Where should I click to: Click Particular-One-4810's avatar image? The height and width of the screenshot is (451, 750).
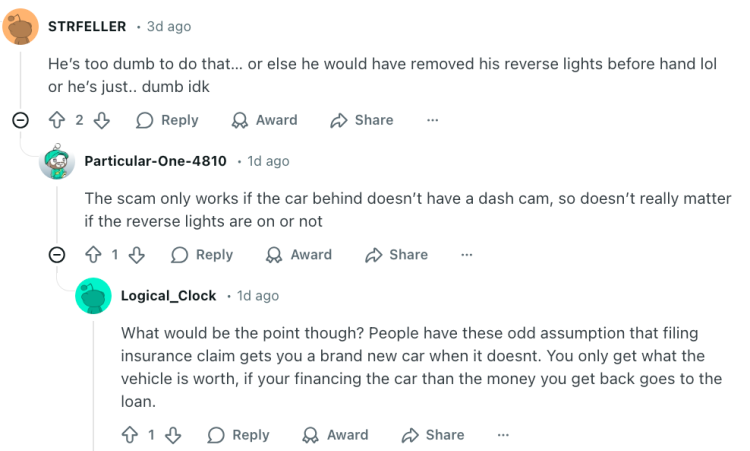tap(57, 161)
